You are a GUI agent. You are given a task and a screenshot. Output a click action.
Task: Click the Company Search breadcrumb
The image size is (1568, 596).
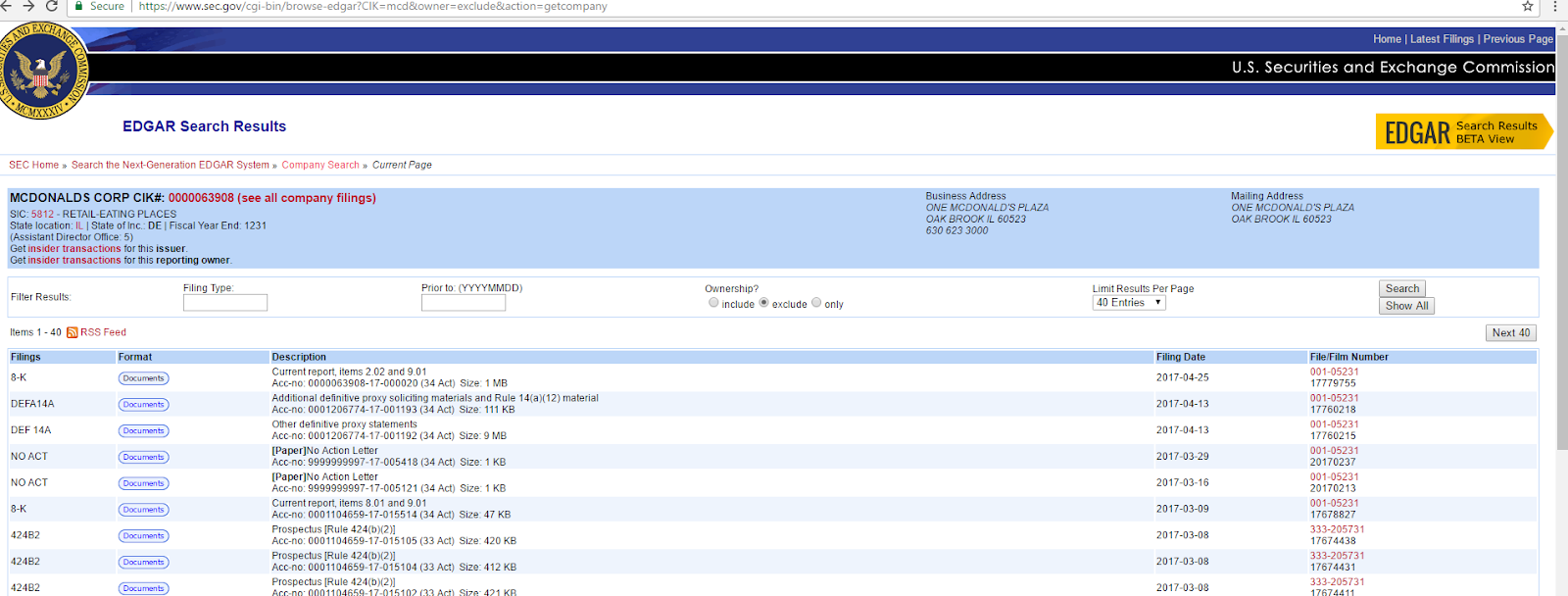click(x=320, y=165)
